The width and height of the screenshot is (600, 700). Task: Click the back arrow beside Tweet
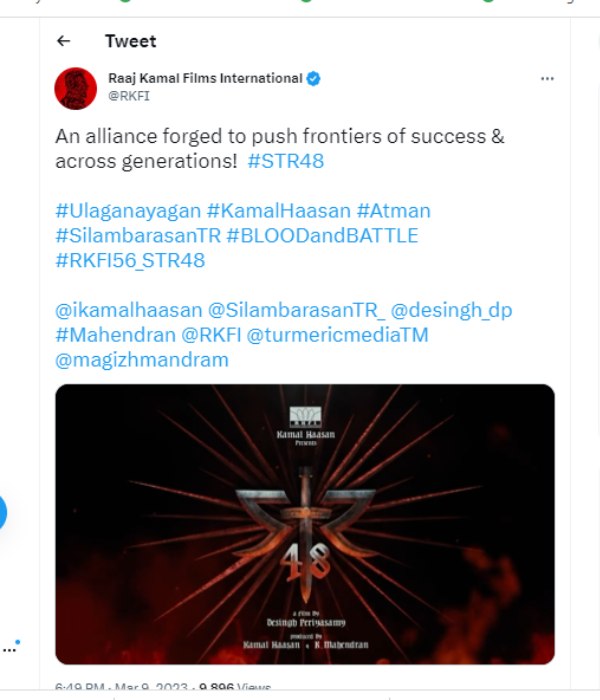64,41
